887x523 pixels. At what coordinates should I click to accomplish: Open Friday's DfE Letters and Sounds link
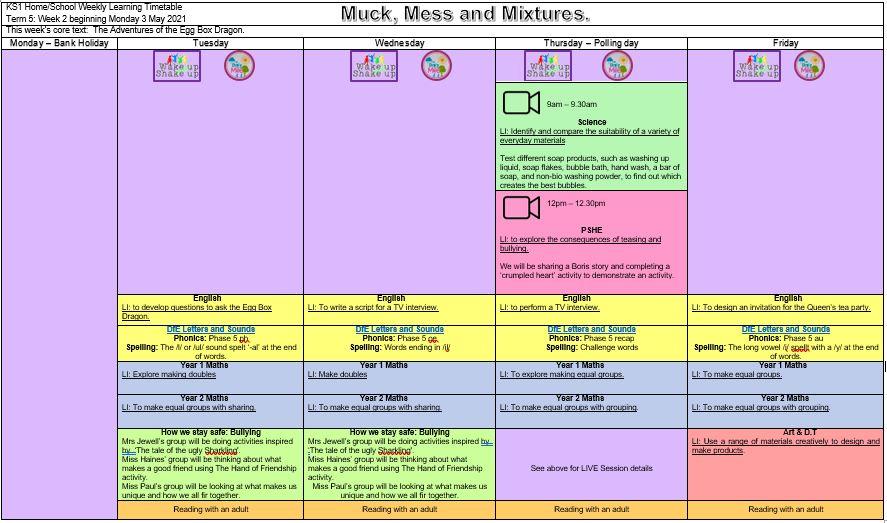785,329
